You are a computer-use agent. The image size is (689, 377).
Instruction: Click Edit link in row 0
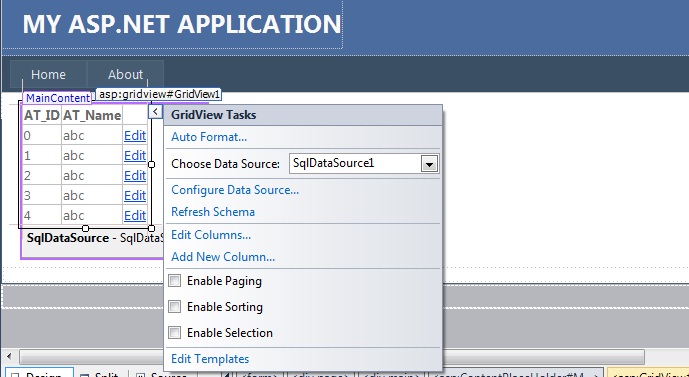[x=135, y=136]
